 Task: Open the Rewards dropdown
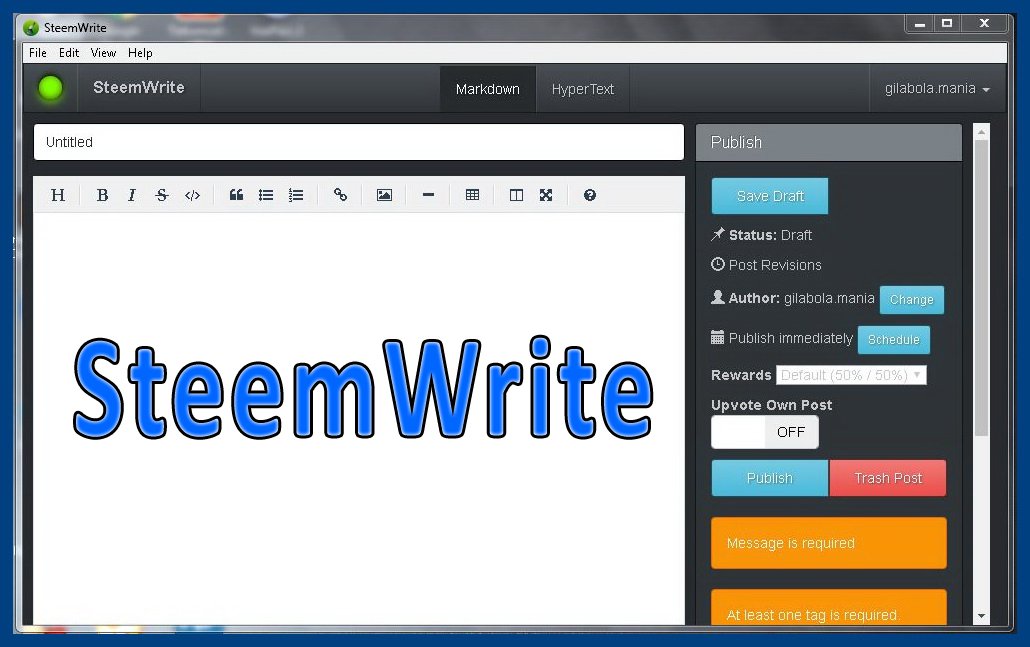click(x=851, y=375)
